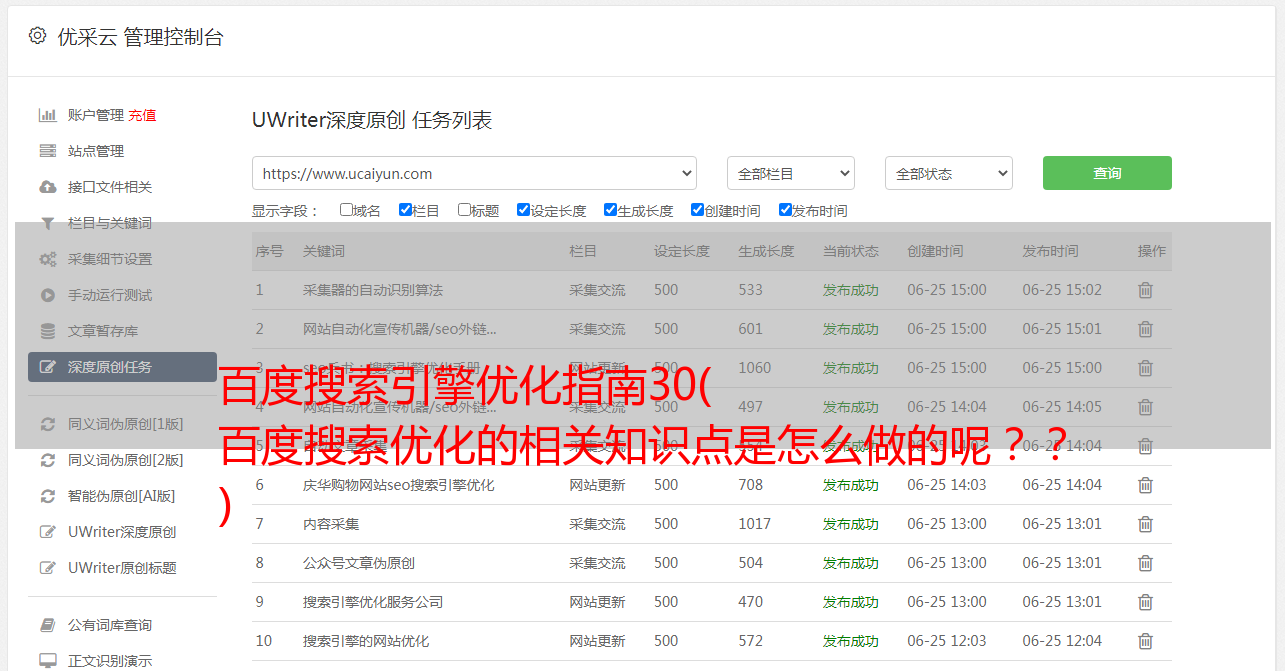
Task: Delete the 庆华购物网站seo搜索引擎优化 row
Action: pyautogui.click(x=1146, y=485)
